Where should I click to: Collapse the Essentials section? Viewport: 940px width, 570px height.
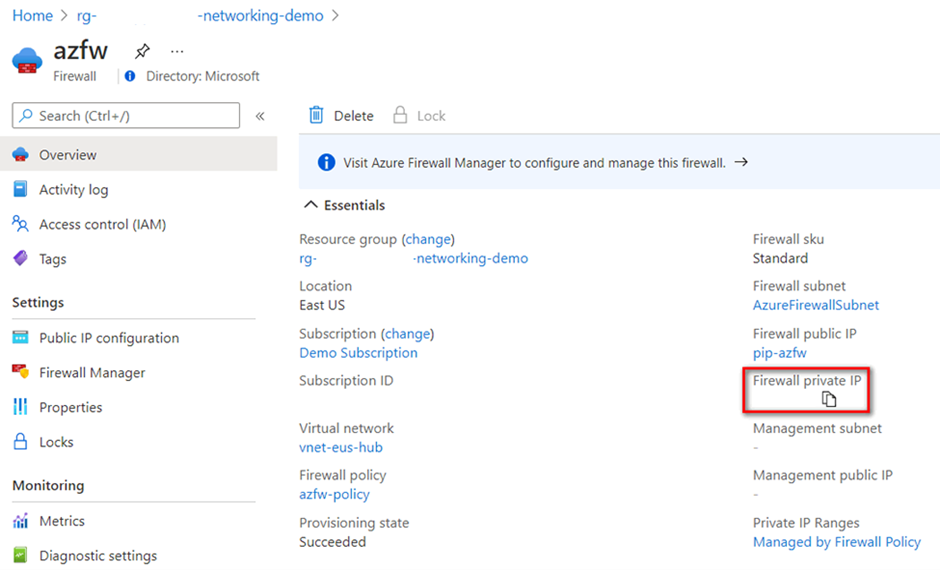[x=311, y=205]
